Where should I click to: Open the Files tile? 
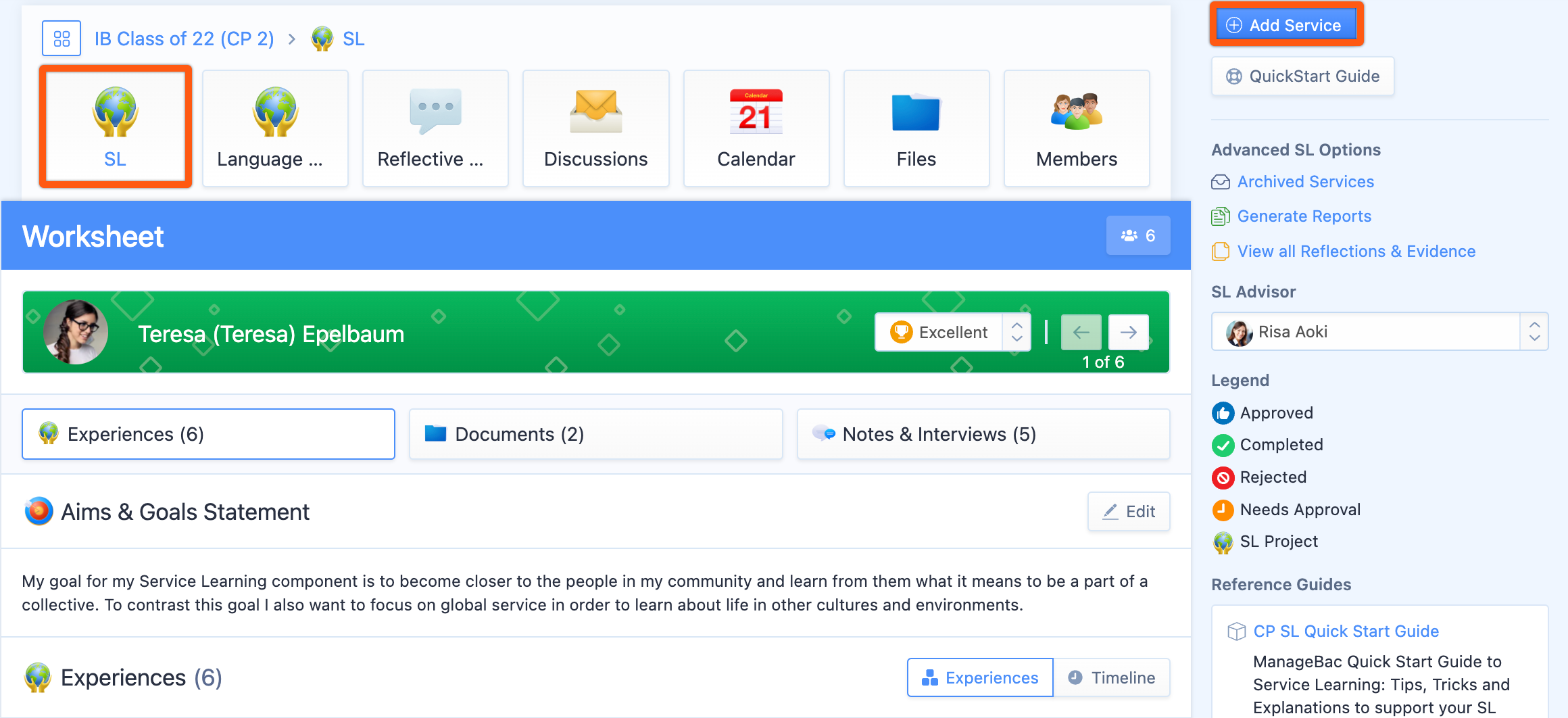point(916,128)
